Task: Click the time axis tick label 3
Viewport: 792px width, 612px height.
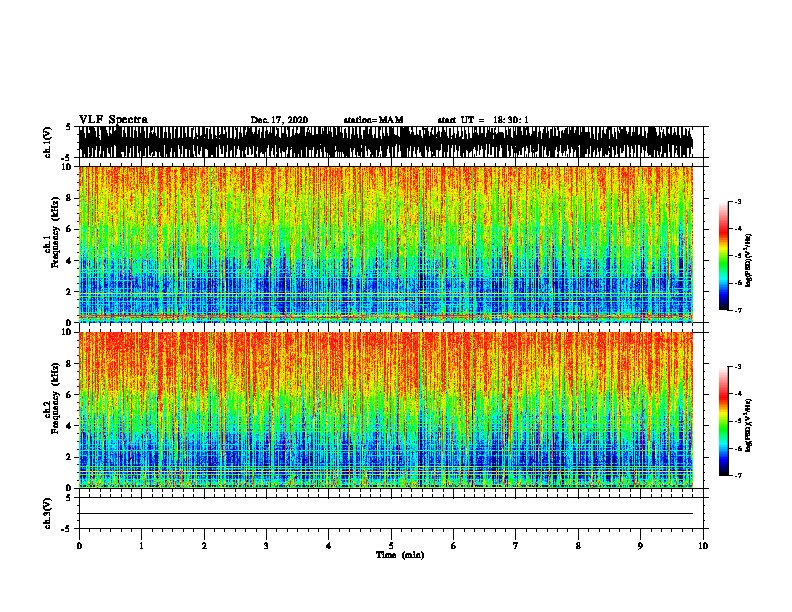Action: [x=266, y=546]
